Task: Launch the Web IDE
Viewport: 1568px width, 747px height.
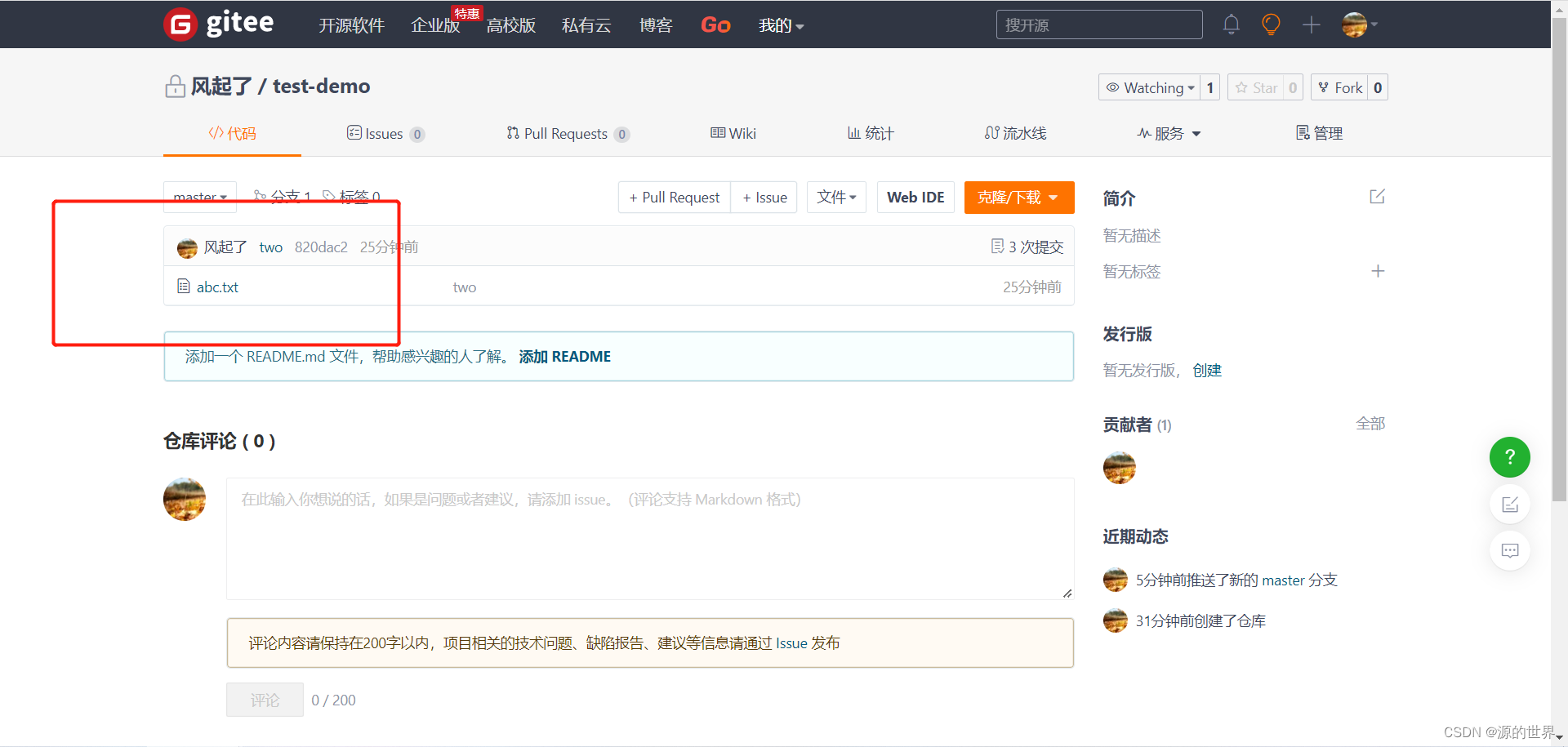Action: tap(915, 197)
